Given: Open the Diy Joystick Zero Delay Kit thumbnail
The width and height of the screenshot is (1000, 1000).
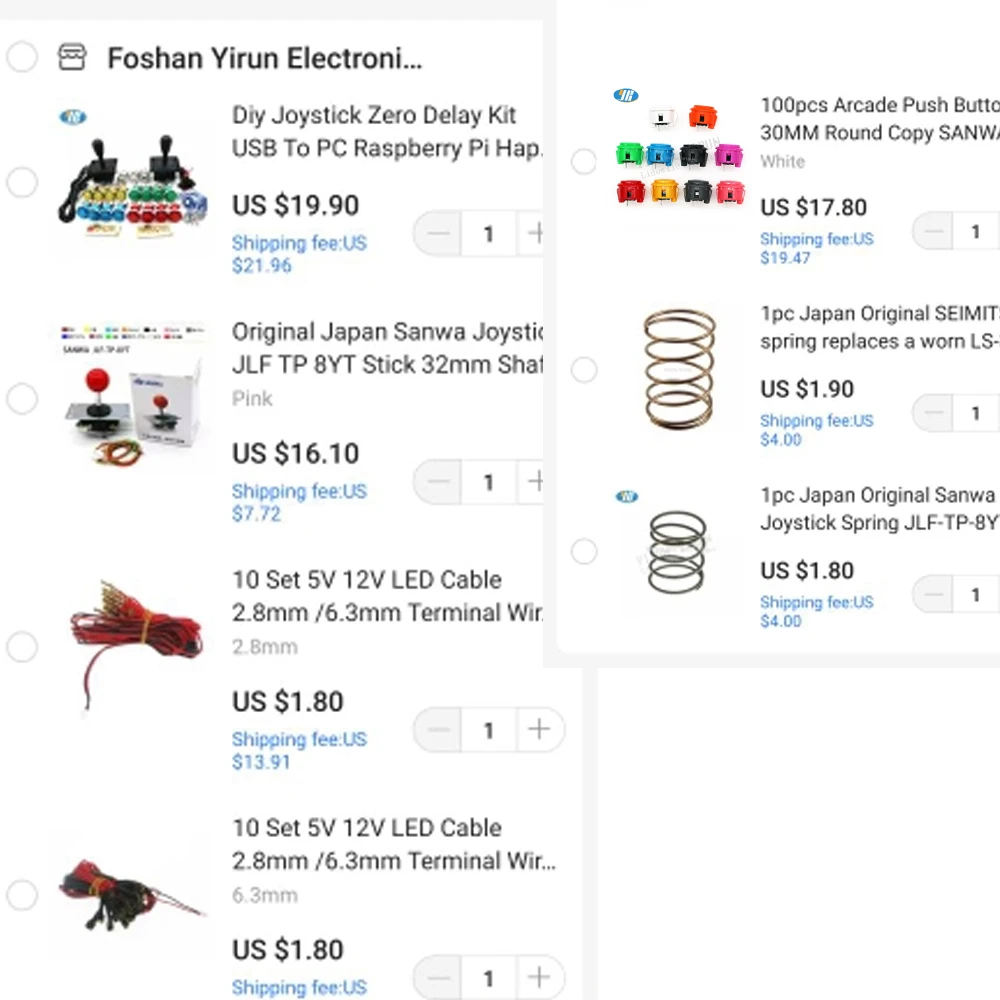Looking at the screenshot, I should [133, 185].
